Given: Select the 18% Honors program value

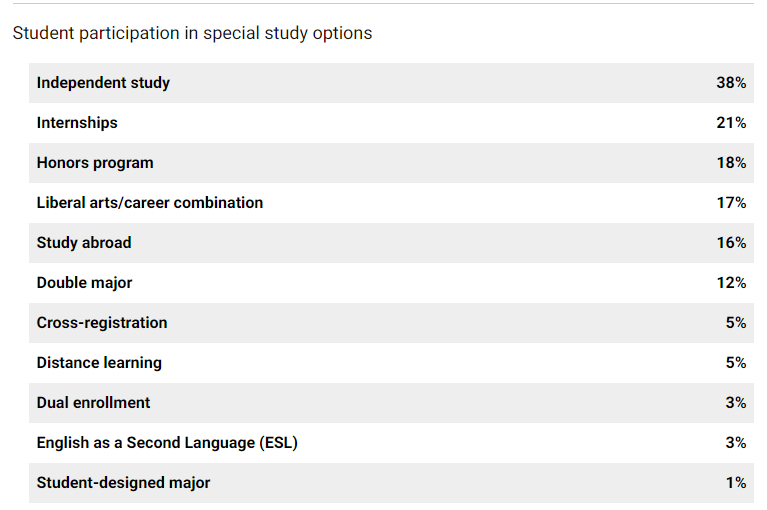Looking at the screenshot, I should 731,163.
